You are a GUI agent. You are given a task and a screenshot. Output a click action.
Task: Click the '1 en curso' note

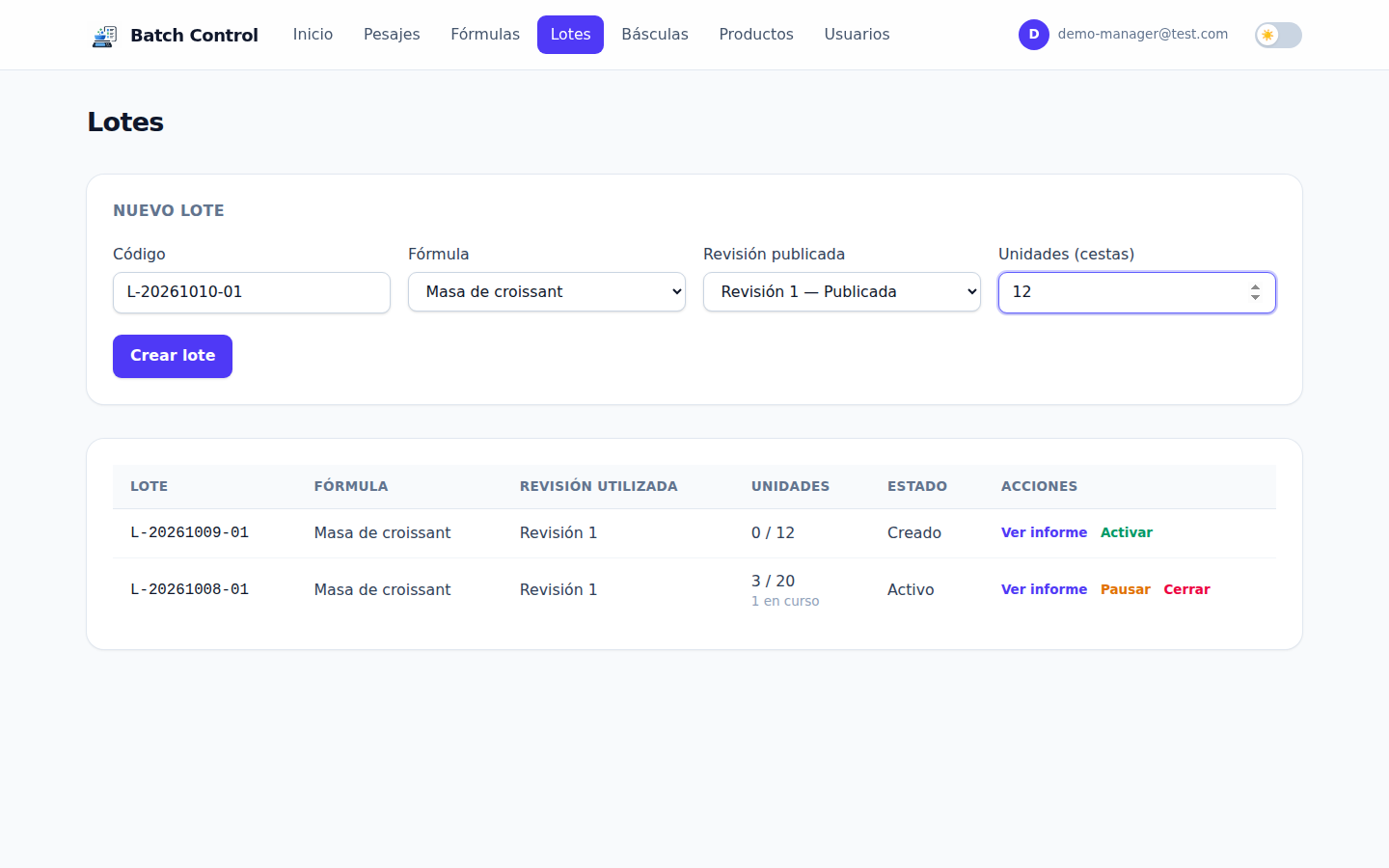click(785, 601)
